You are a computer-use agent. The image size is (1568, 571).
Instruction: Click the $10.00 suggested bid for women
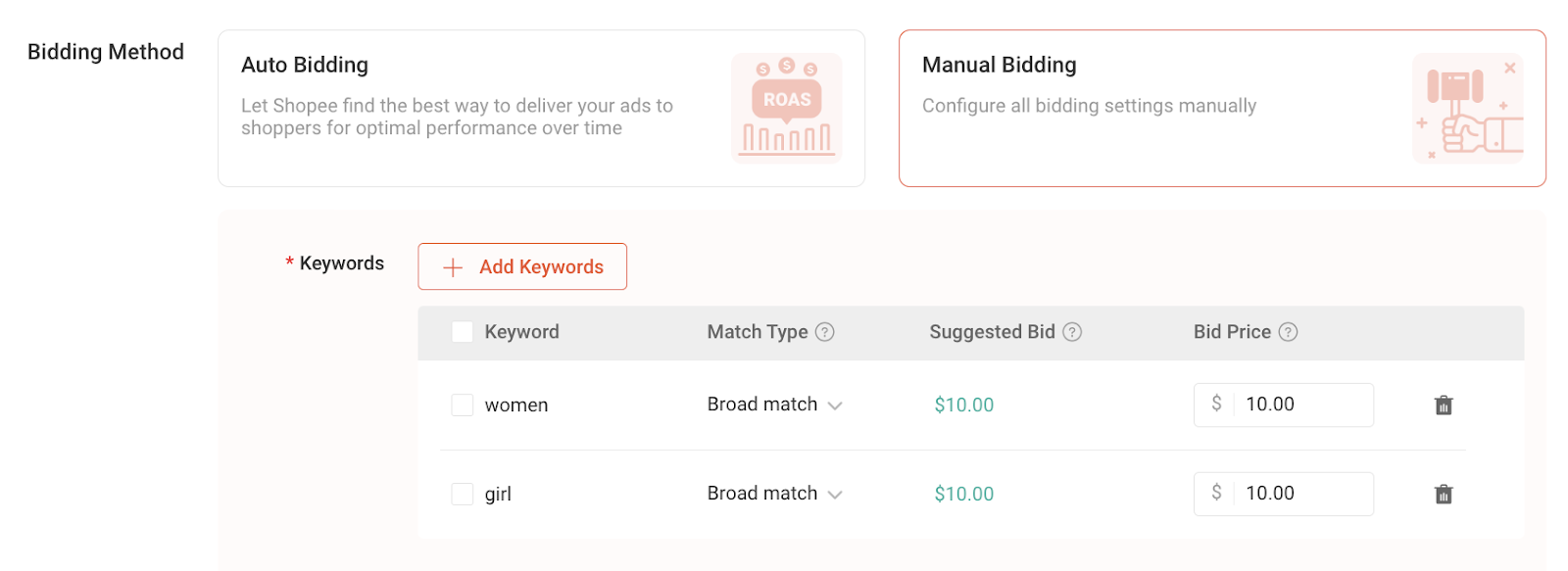click(963, 405)
